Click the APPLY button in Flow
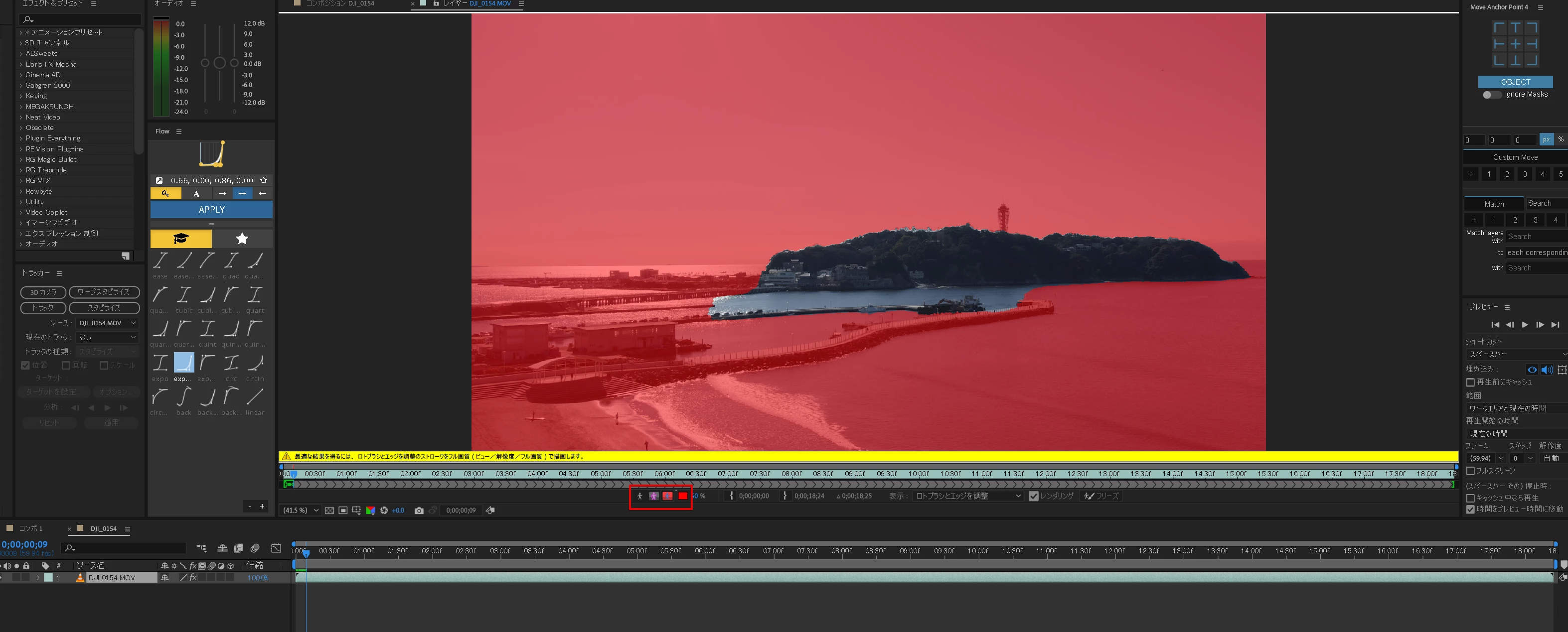The width and height of the screenshot is (1568, 632). tap(211, 209)
